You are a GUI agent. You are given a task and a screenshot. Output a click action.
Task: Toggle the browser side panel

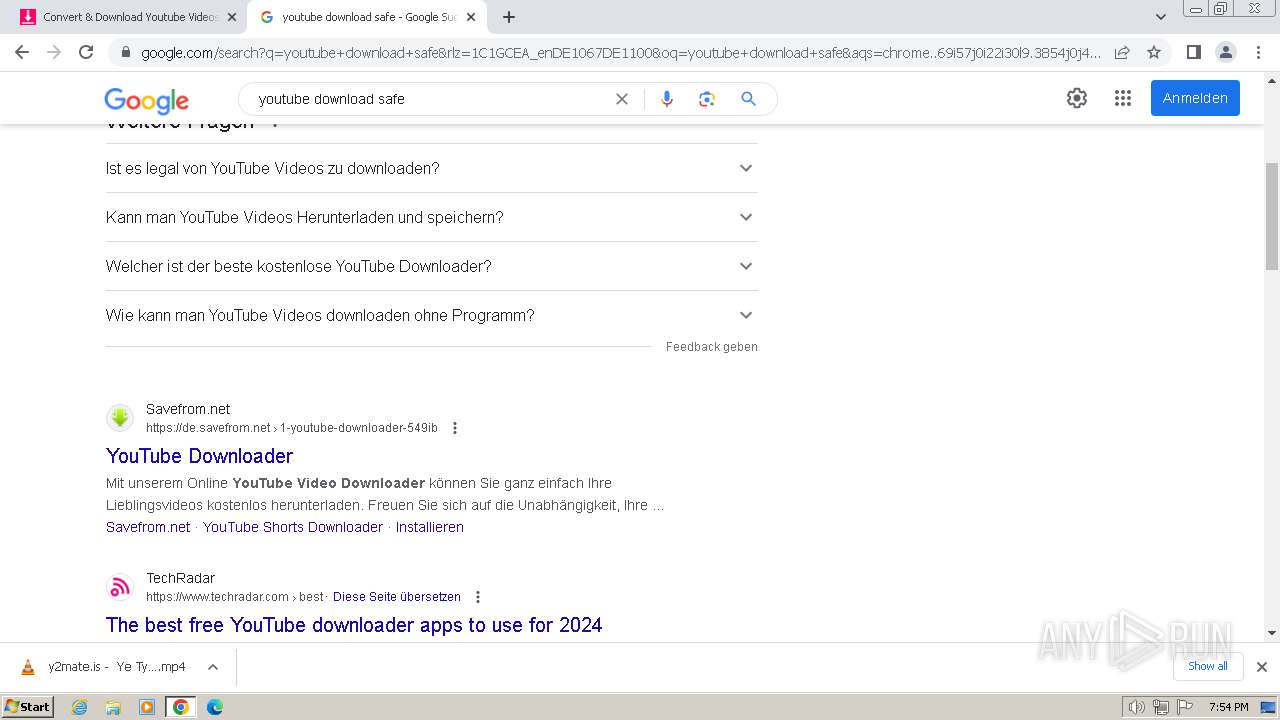(x=1193, y=52)
